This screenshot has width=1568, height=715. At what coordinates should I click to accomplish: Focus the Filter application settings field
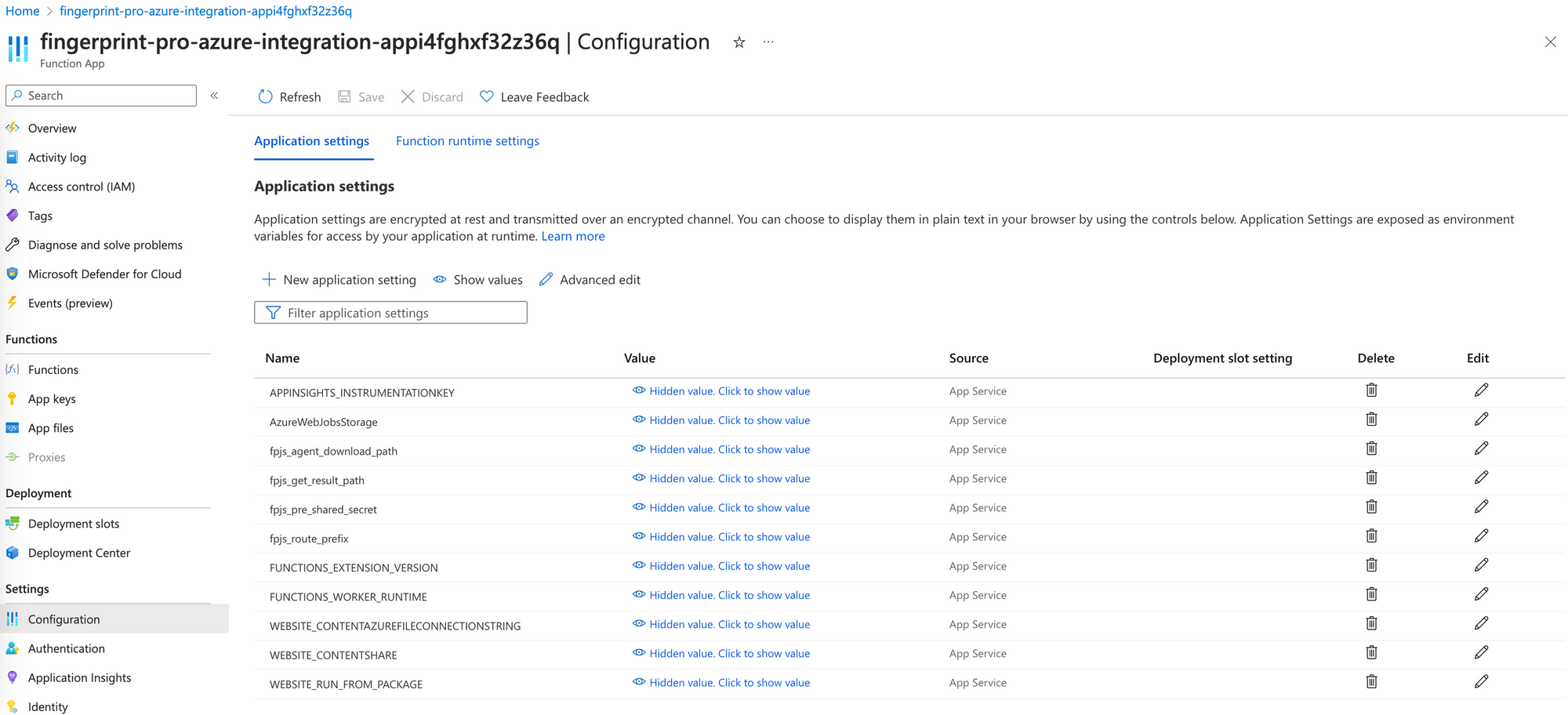point(390,313)
